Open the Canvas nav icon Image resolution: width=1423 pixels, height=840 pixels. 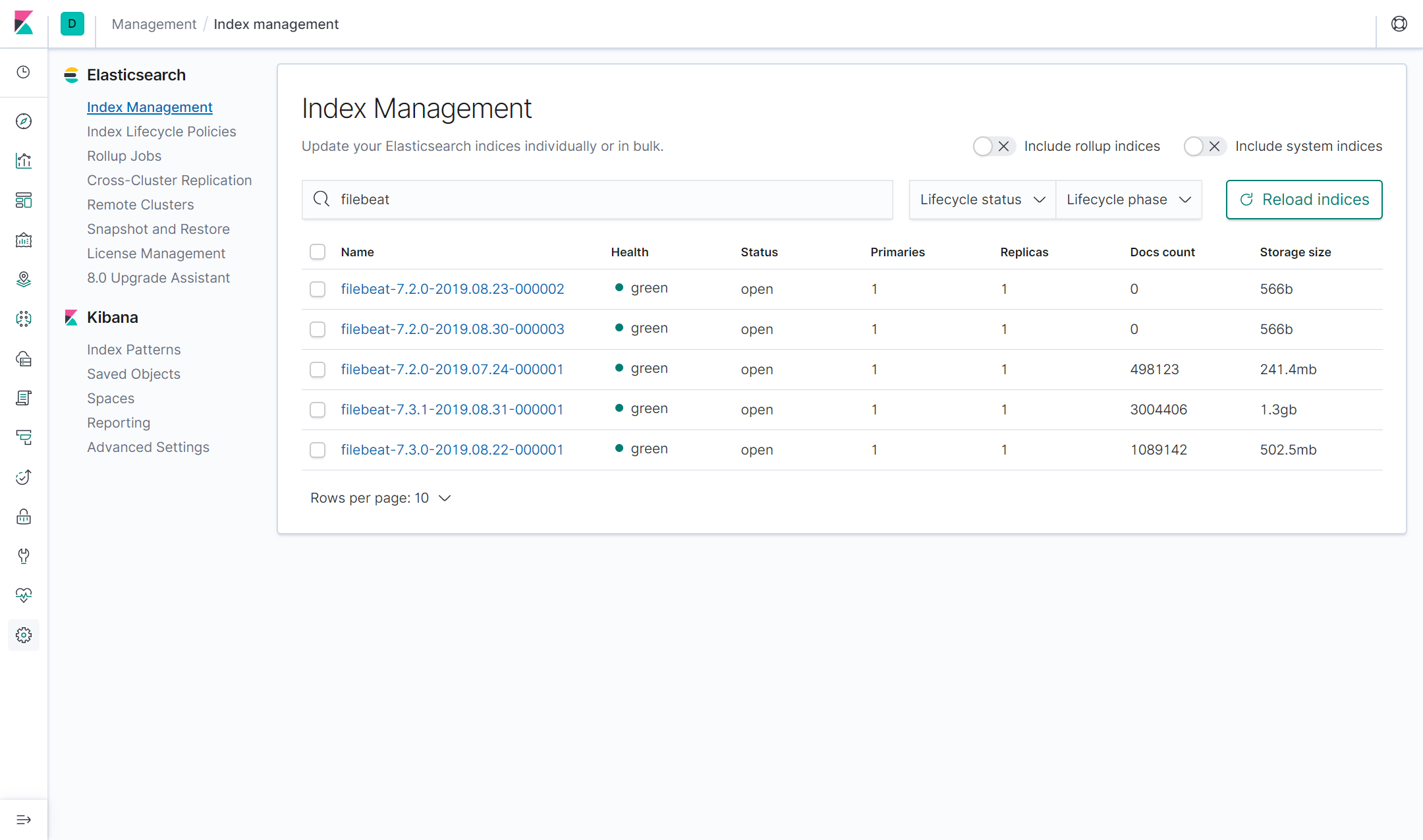(x=24, y=240)
